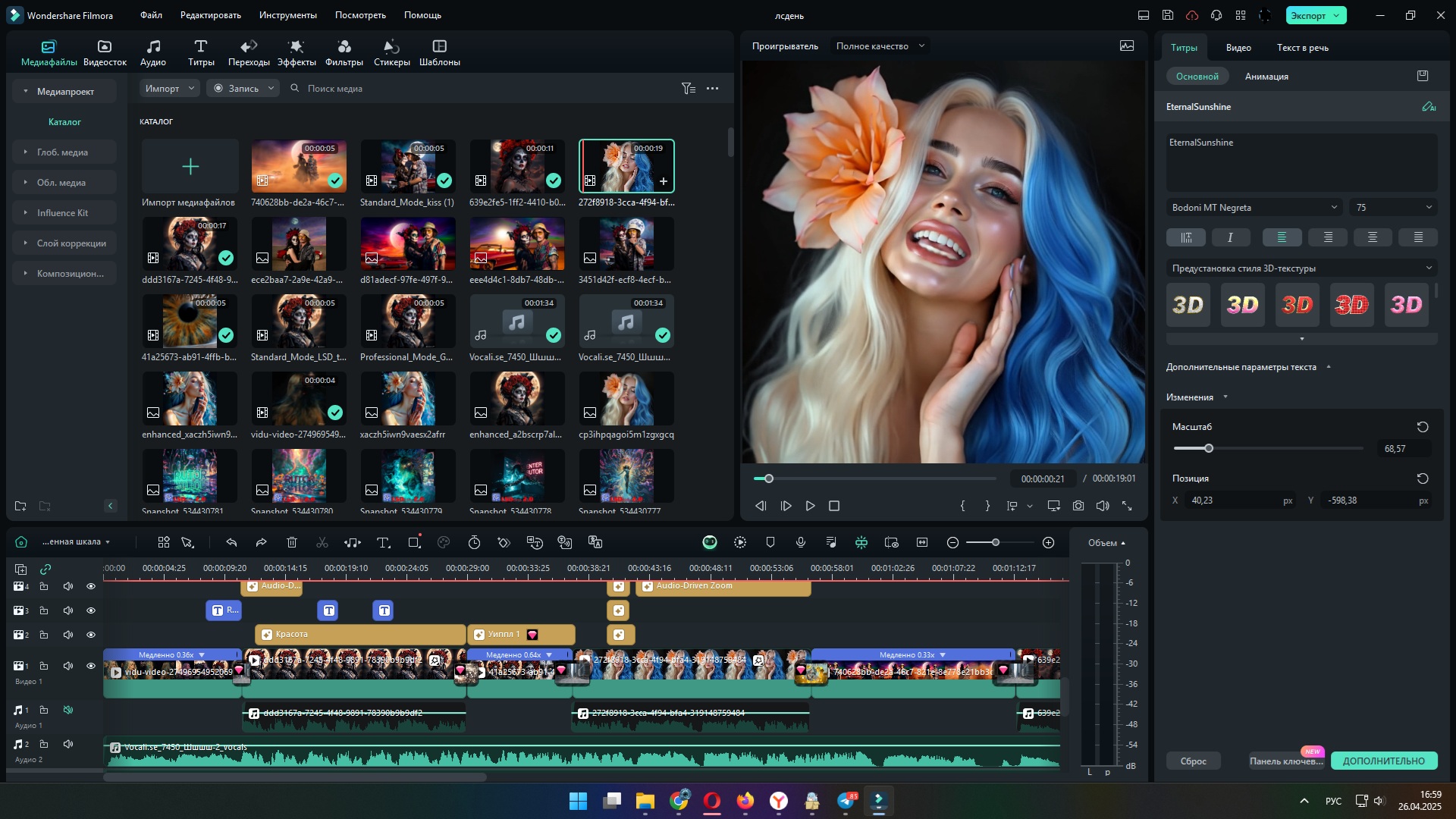Screen dimensions: 1456x819
Task: Click the Сброс reset button
Action: 1193,761
